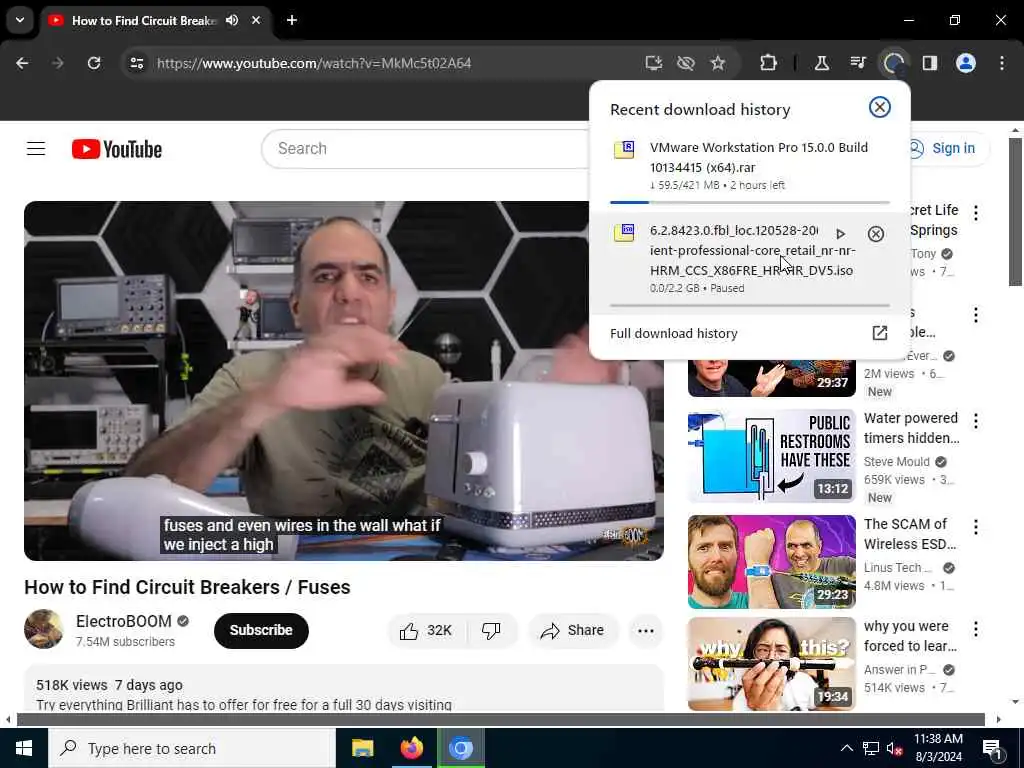The height and width of the screenshot is (768, 1024).
Task: Open Water powered timers hidden title
Action: 912,428
